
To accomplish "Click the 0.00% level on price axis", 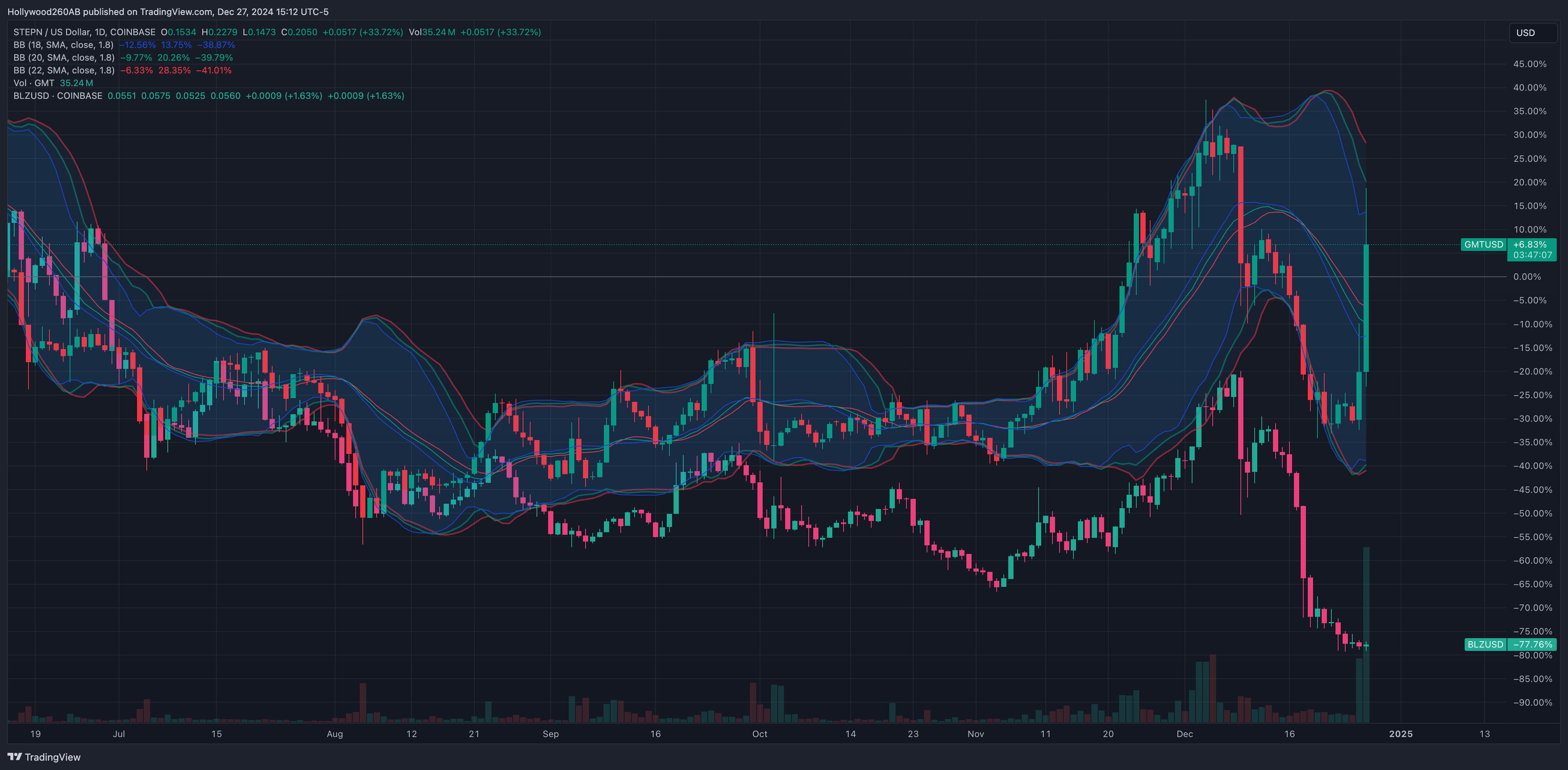I will pyautogui.click(x=1527, y=277).
